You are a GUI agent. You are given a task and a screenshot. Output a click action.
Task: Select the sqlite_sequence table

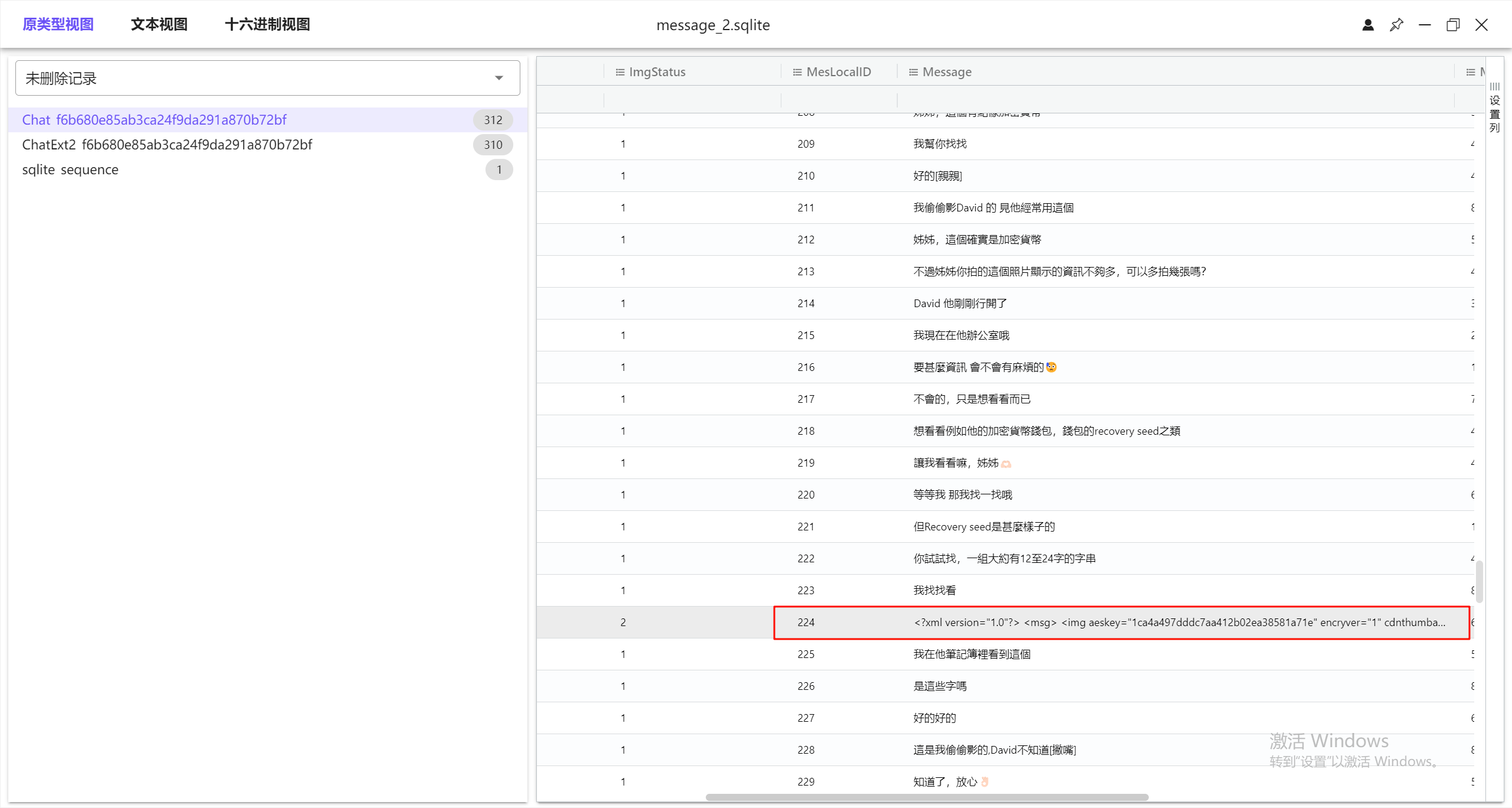[70, 170]
